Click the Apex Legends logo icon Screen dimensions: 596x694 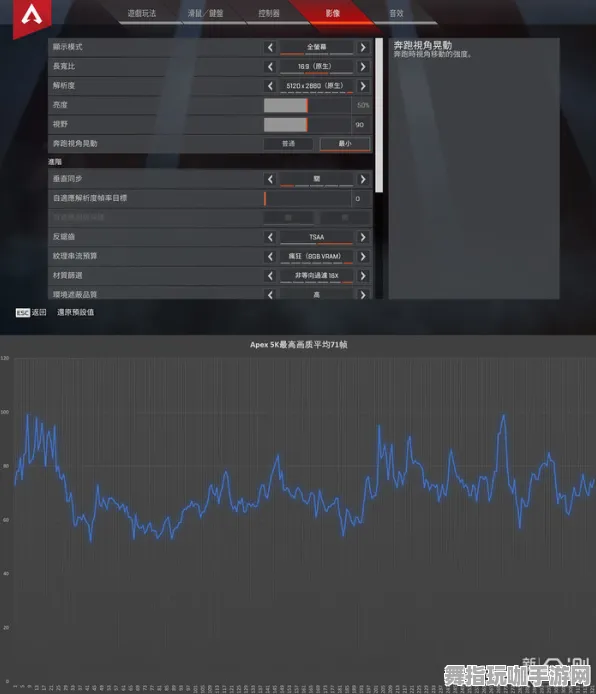(32, 16)
